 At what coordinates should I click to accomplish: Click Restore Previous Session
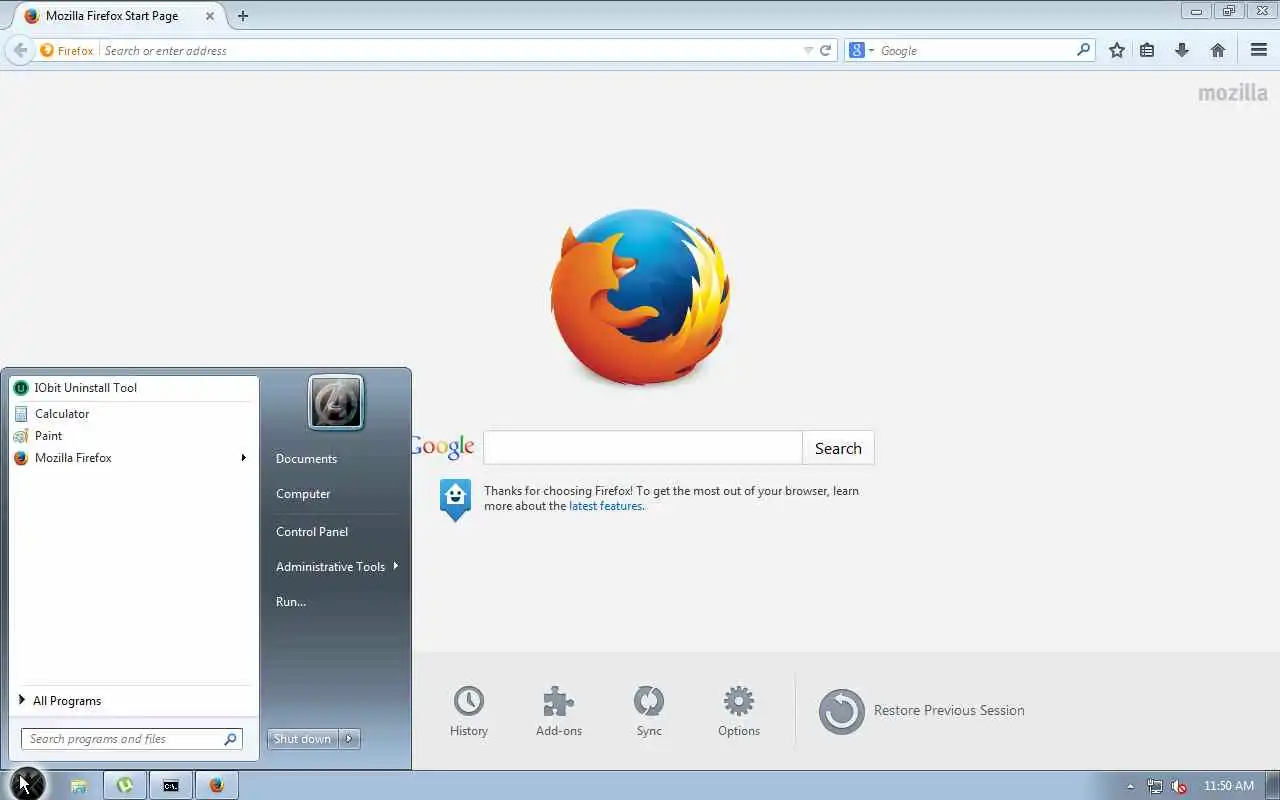(x=922, y=711)
